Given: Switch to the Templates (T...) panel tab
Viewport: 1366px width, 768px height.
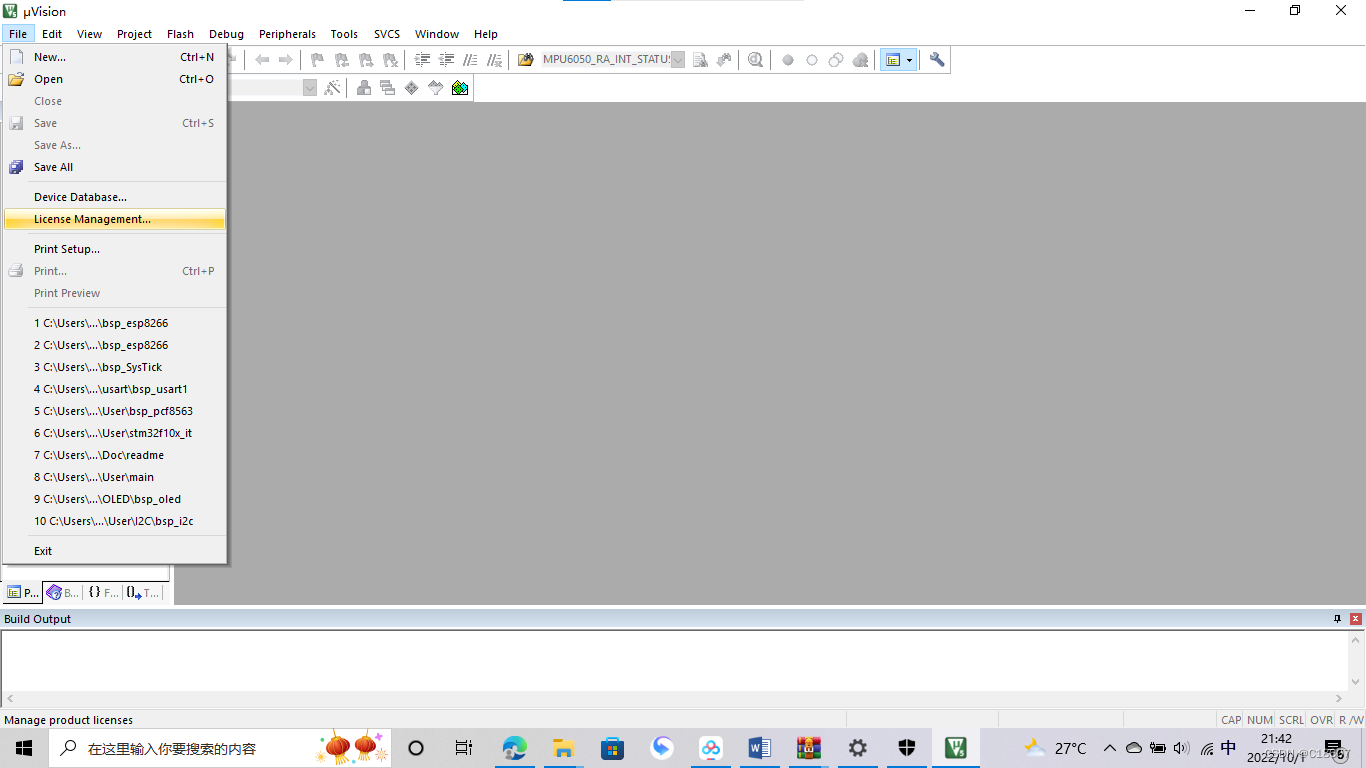Looking at the screenshot, I should pos(142,592).
